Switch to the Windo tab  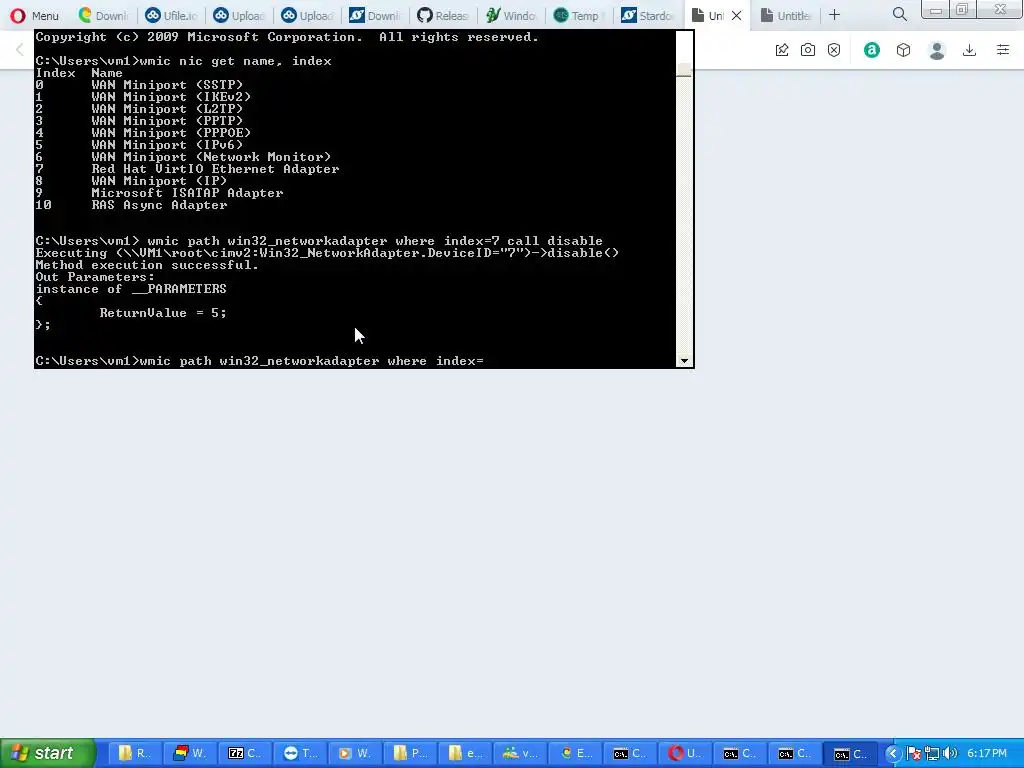511,15
